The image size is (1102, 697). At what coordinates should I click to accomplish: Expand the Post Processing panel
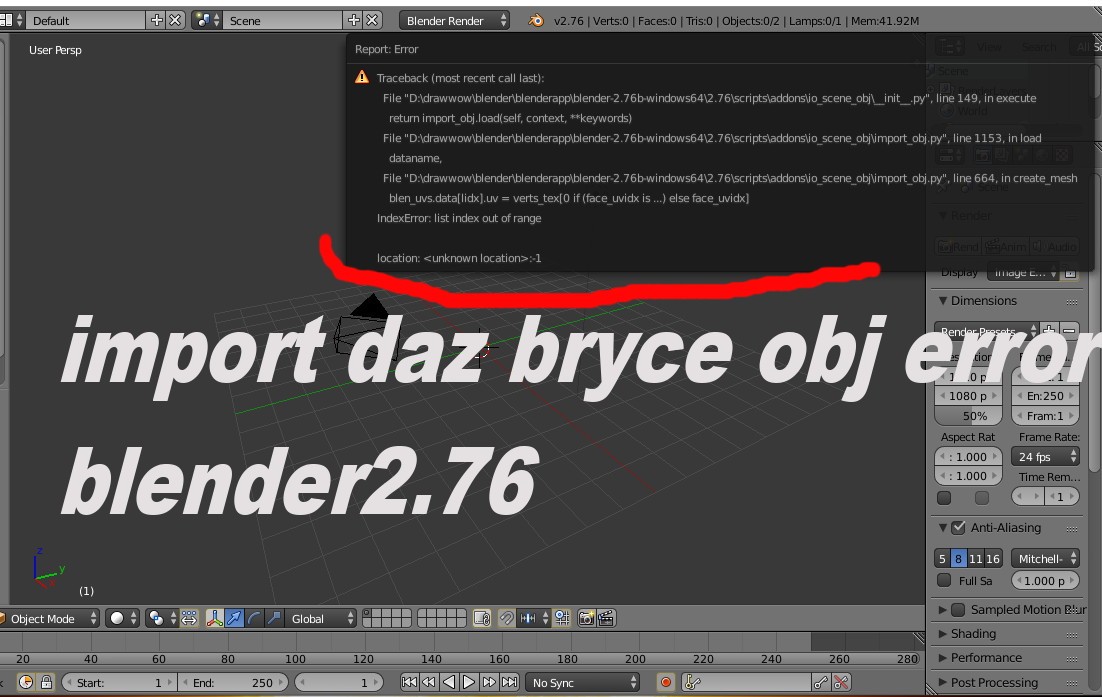(x=942, y=682)
